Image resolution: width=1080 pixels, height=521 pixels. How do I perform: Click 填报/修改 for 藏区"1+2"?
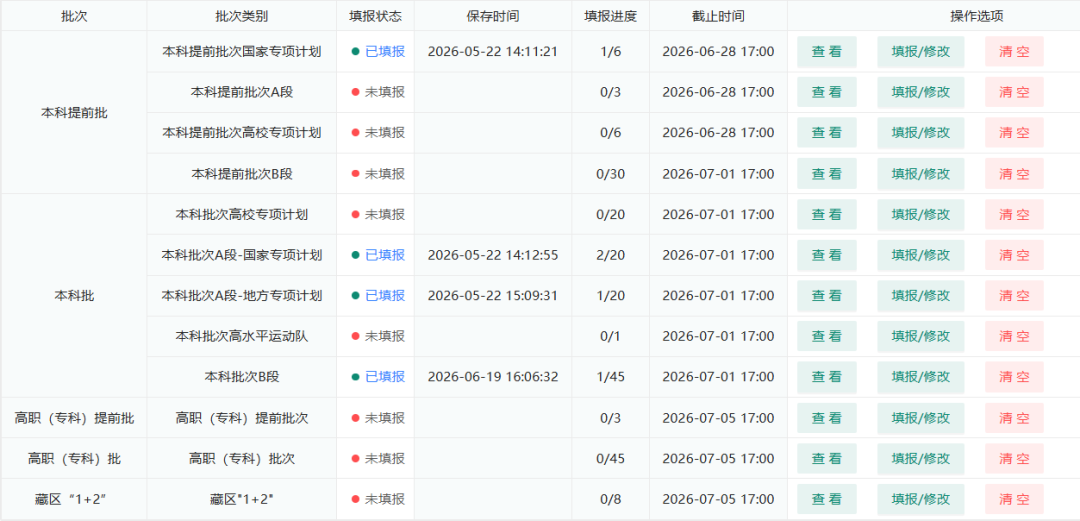[x=920, y=499]
